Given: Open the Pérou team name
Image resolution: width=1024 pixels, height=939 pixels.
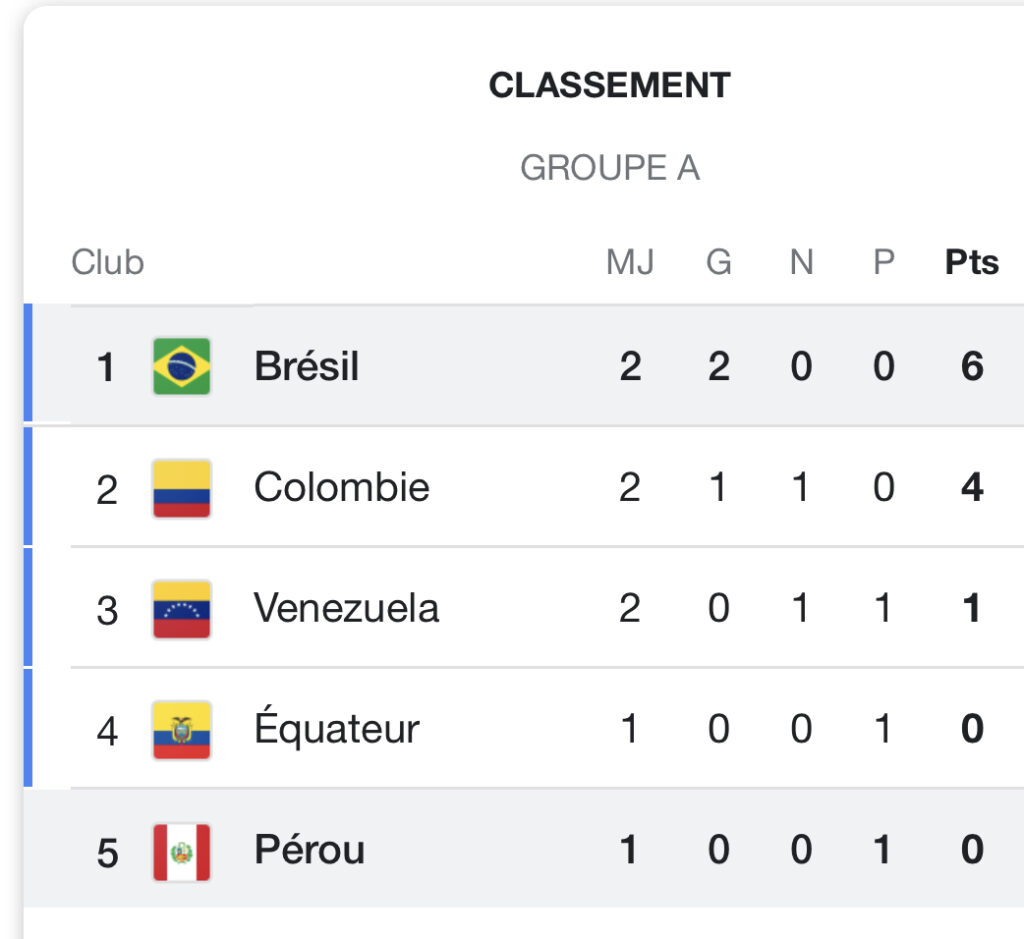Looking at the screenshot, I should (309, 849).
